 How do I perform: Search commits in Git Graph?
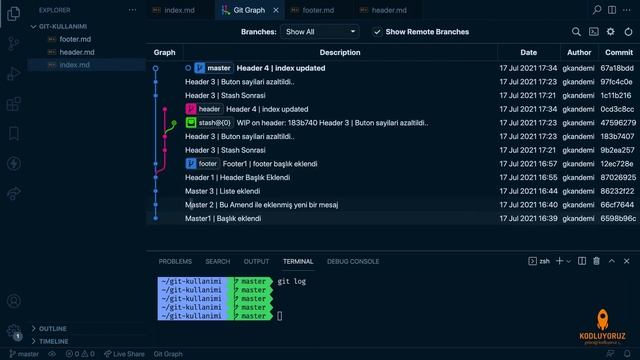click(576, 32)
